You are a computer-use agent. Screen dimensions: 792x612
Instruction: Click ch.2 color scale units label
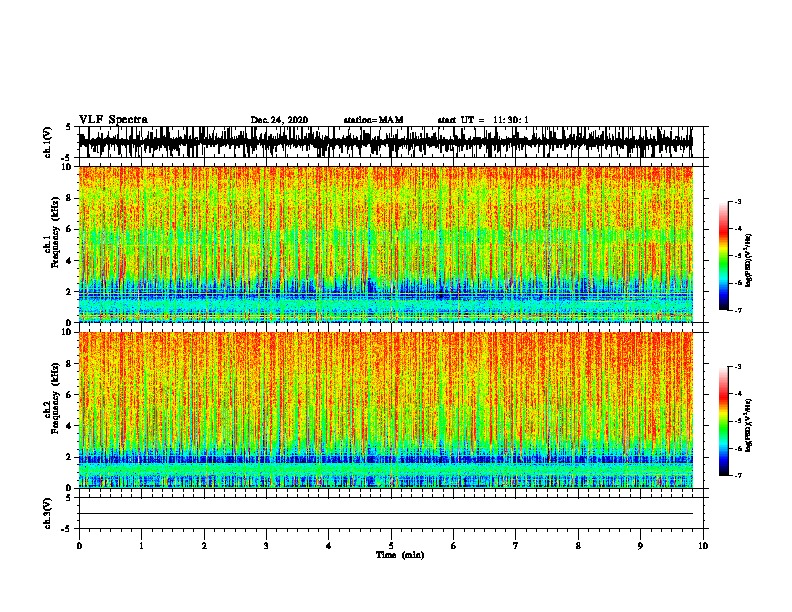point(749,425)
